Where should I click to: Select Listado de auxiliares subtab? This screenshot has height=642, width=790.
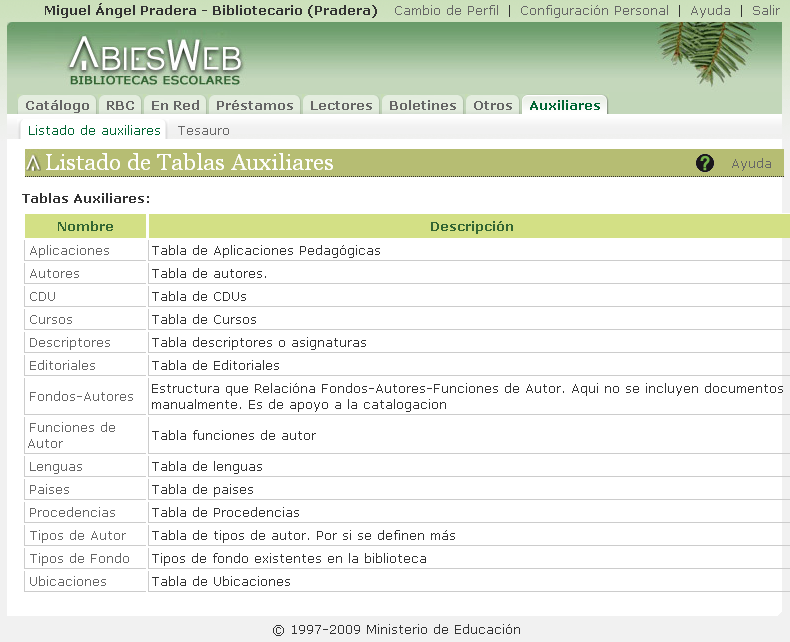click(x=94, y=131)
